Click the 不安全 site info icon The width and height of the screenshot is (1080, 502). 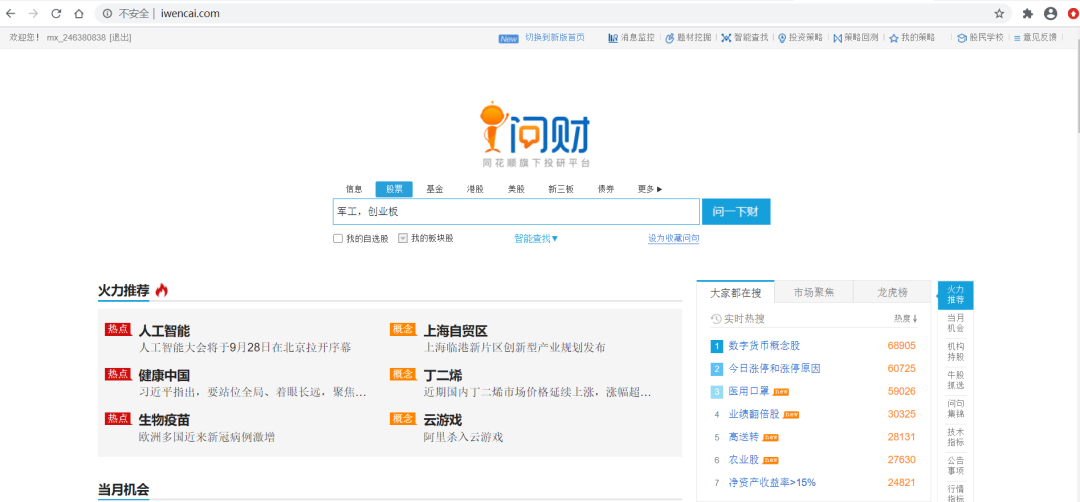pyautogui.click(x=107, y=13)
